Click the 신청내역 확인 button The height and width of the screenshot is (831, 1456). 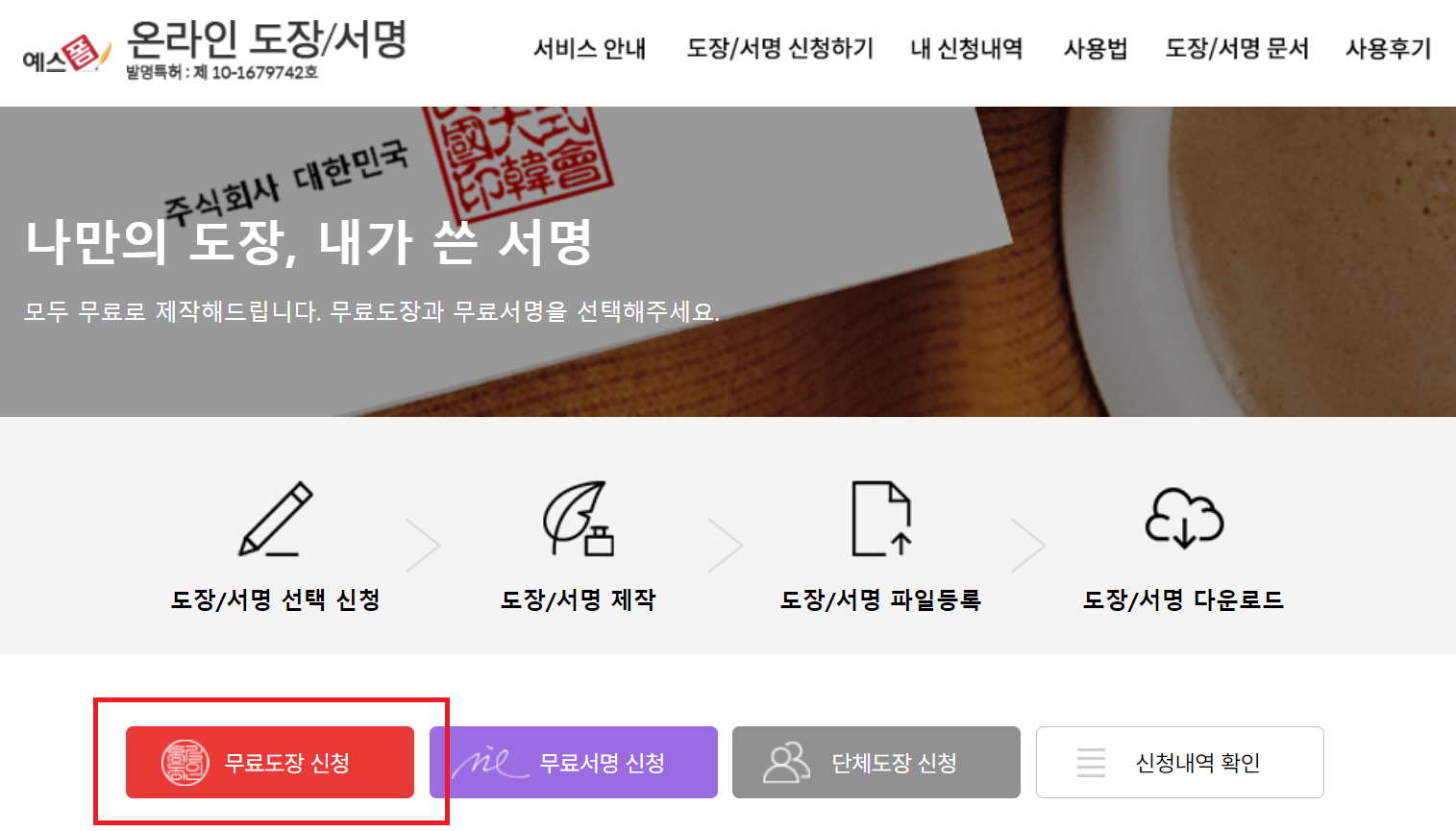pos(1180,763)
